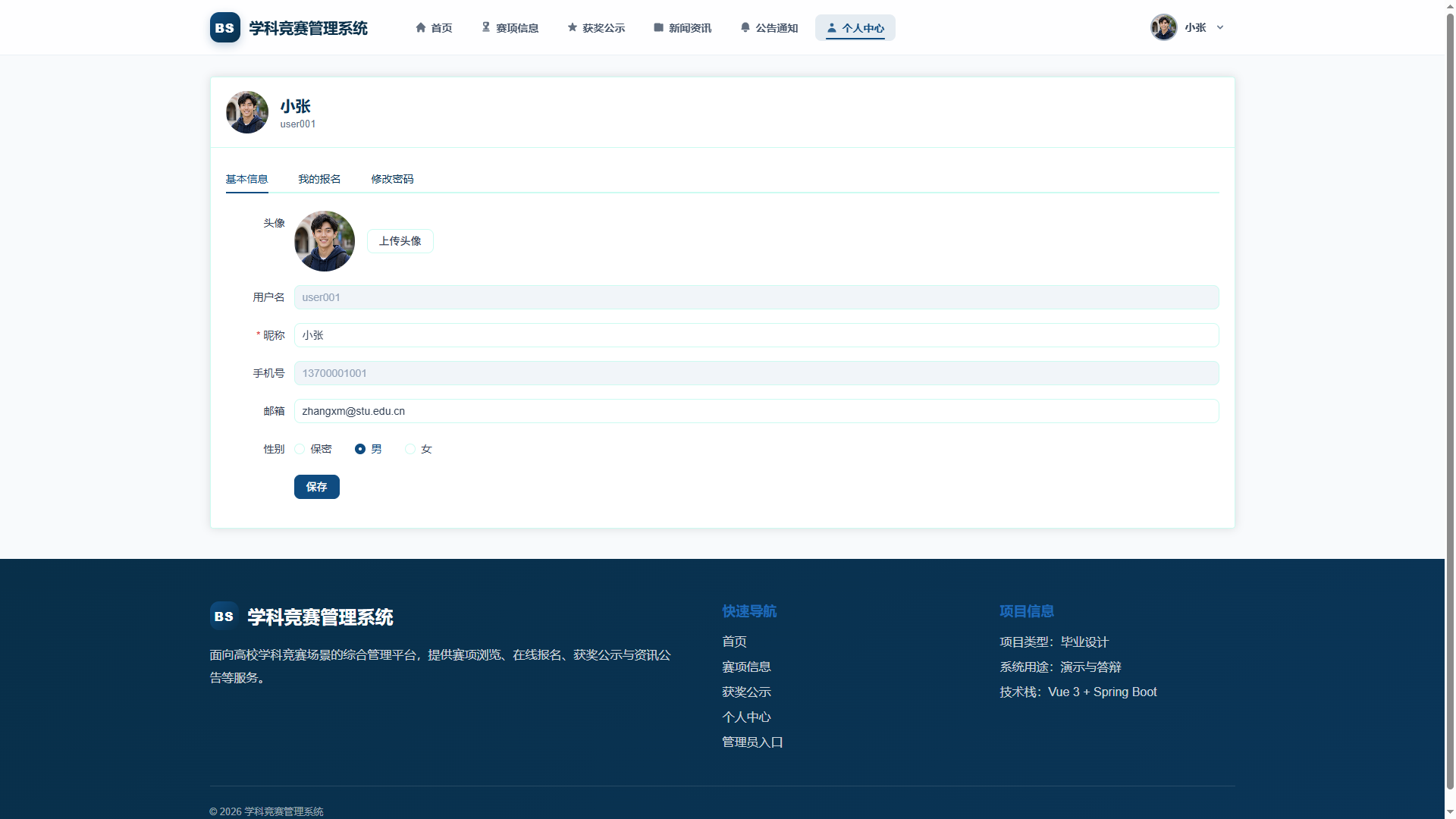Screen dimensions: 1456x819
Task: Click the disabled 手机号 field
Action: pos(757,373)
